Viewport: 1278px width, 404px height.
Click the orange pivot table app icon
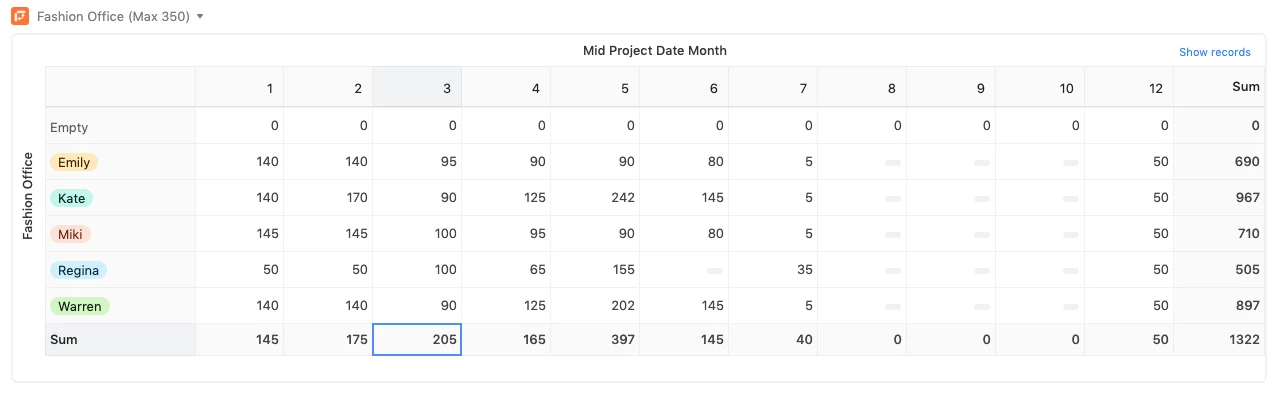20,16
